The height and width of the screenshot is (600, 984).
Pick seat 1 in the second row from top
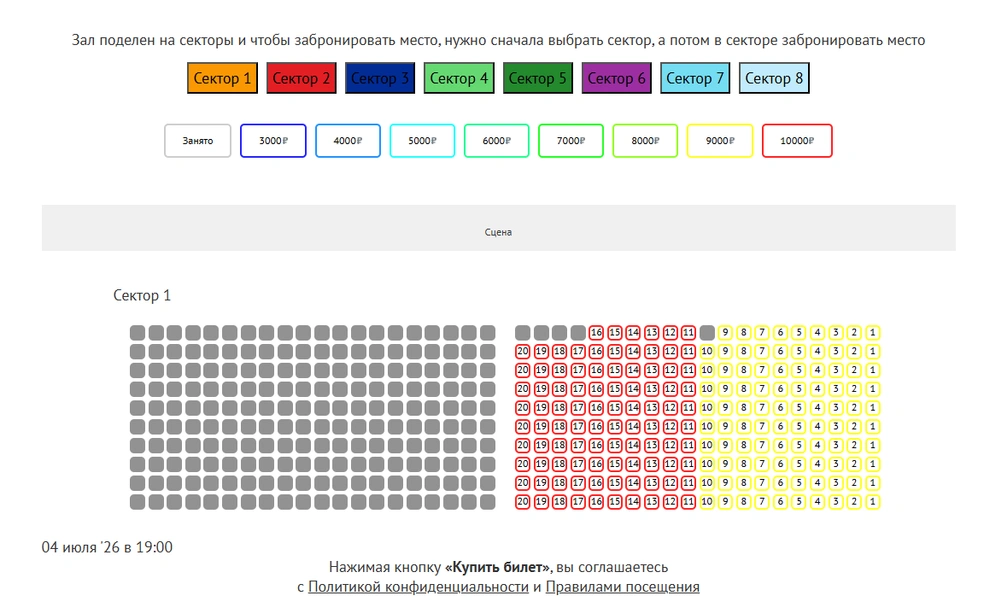(872, 351)
